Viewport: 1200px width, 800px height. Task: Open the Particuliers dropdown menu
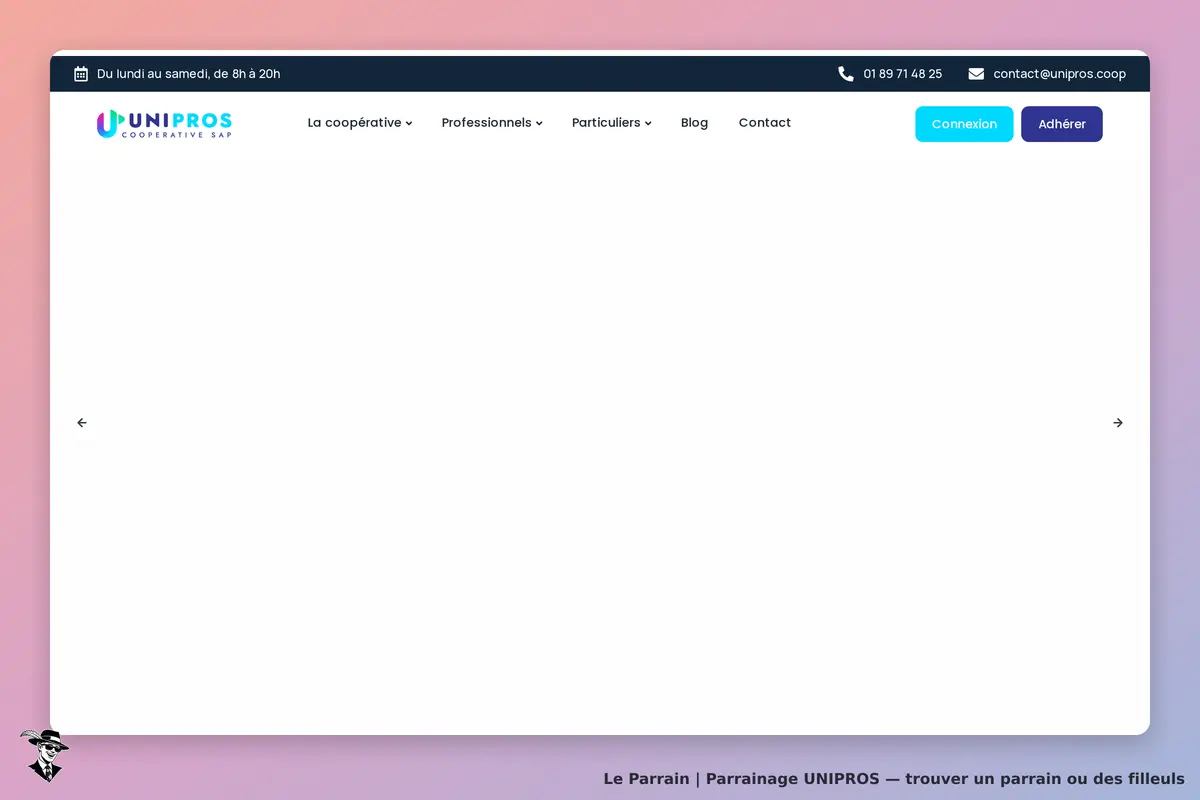[612, 123]
